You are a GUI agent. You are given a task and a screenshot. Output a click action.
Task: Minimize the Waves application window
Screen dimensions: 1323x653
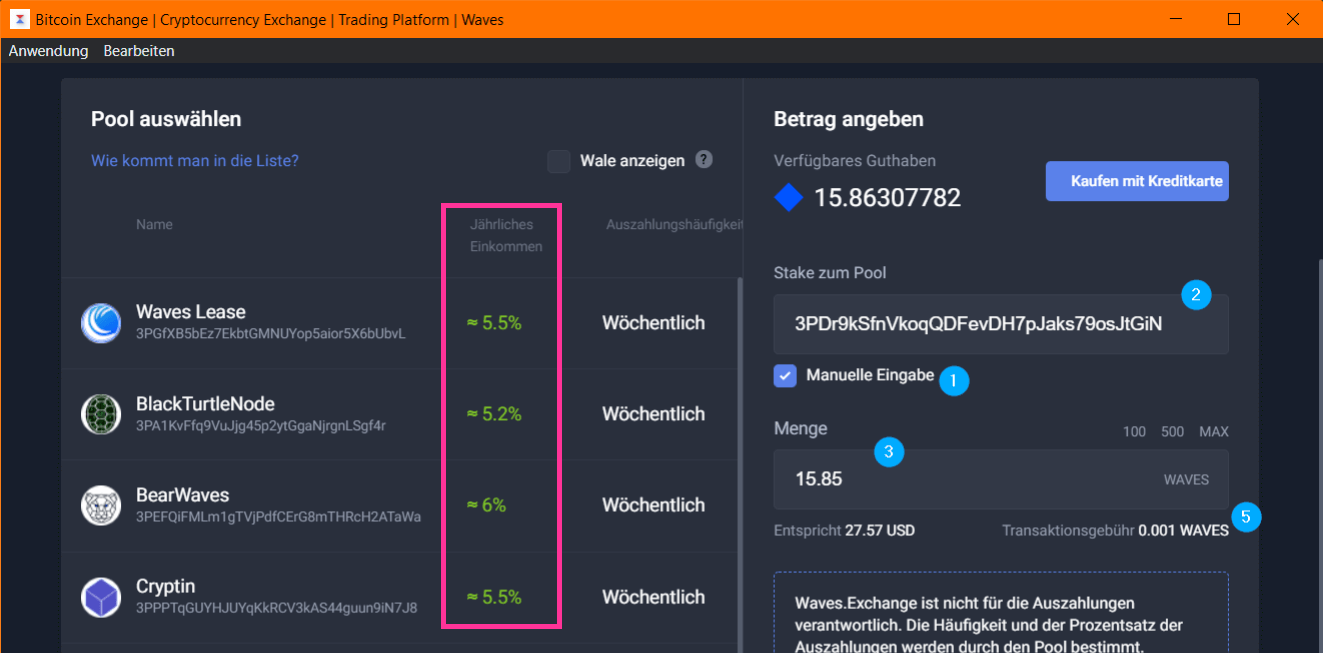[1178, 19]
